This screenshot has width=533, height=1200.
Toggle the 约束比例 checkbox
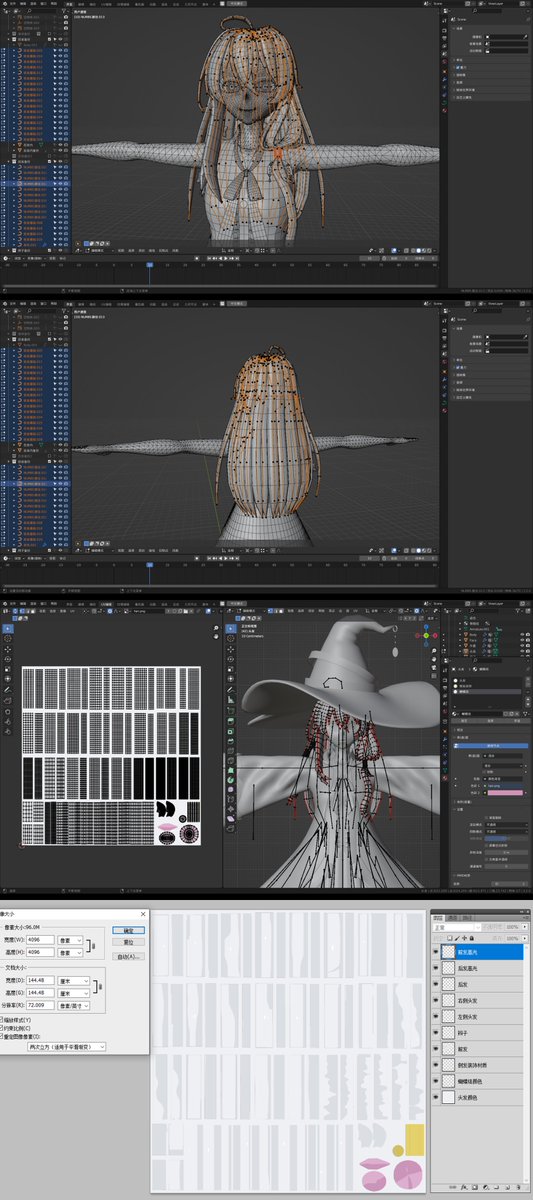[x=2, y=1028]
